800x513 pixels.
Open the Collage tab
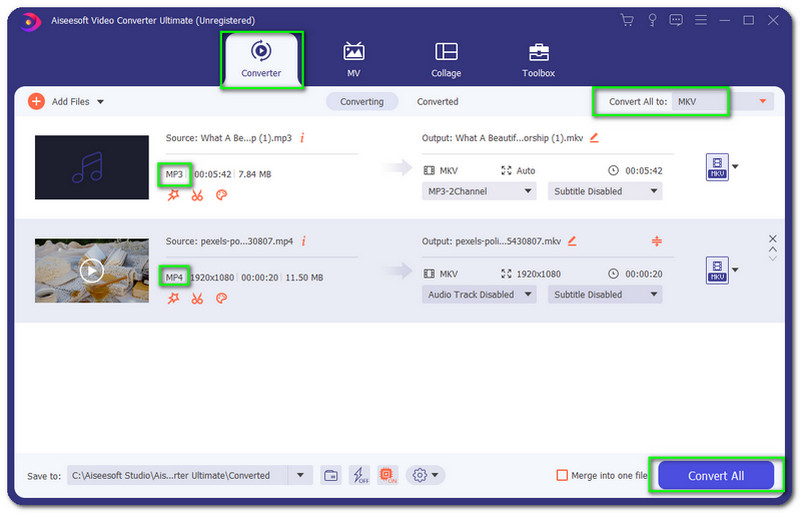(446, 60)
